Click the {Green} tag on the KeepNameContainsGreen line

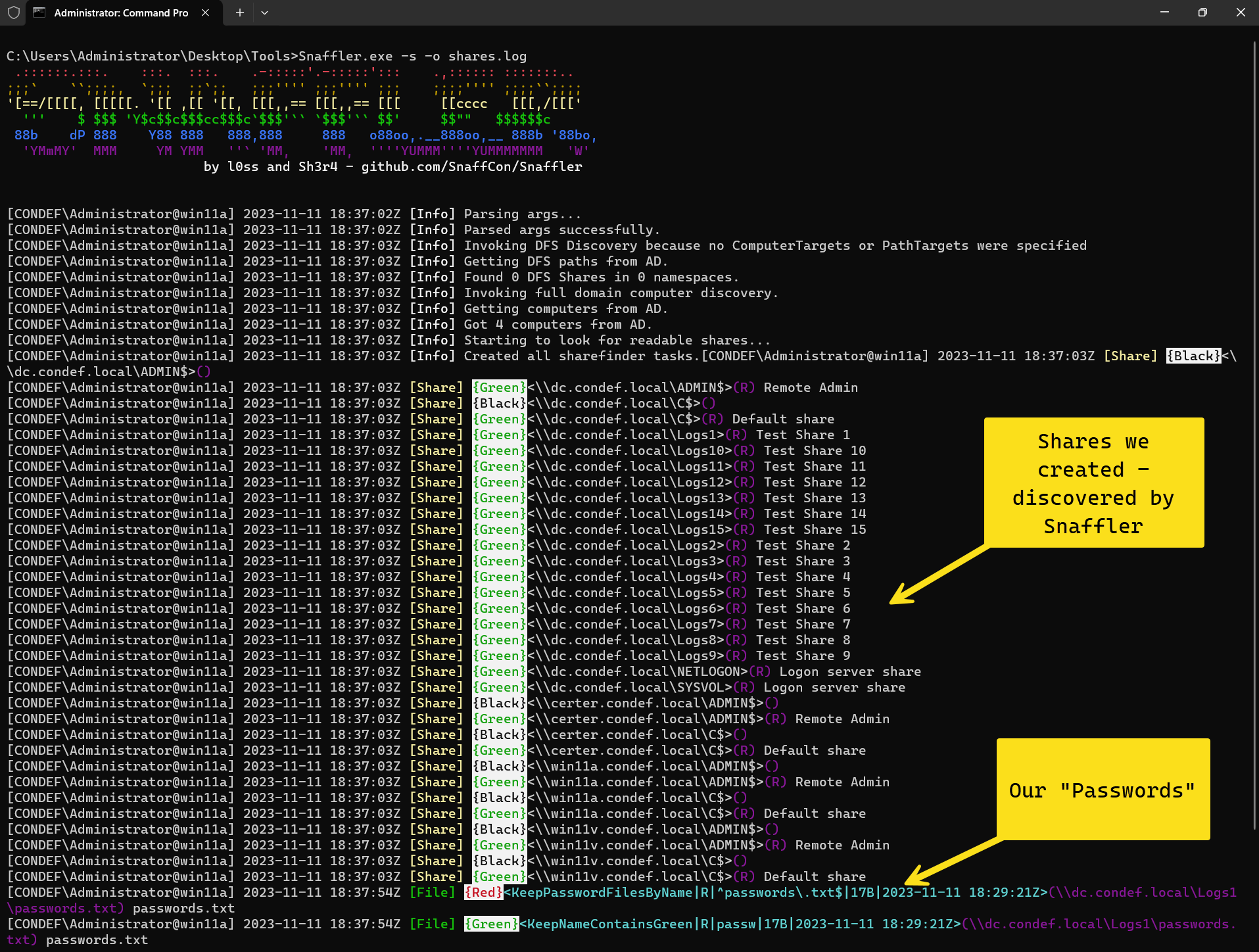coord(491,924)
